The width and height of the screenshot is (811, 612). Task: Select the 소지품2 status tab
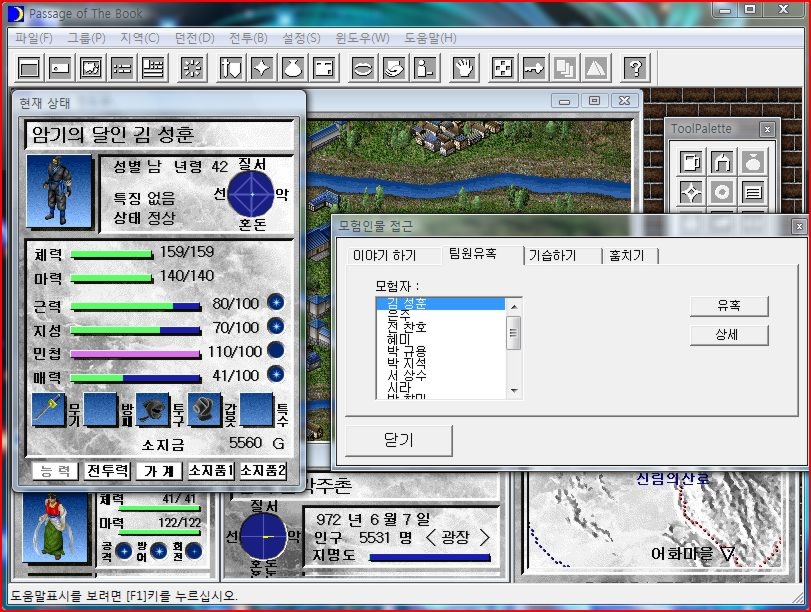coord(263,471)
